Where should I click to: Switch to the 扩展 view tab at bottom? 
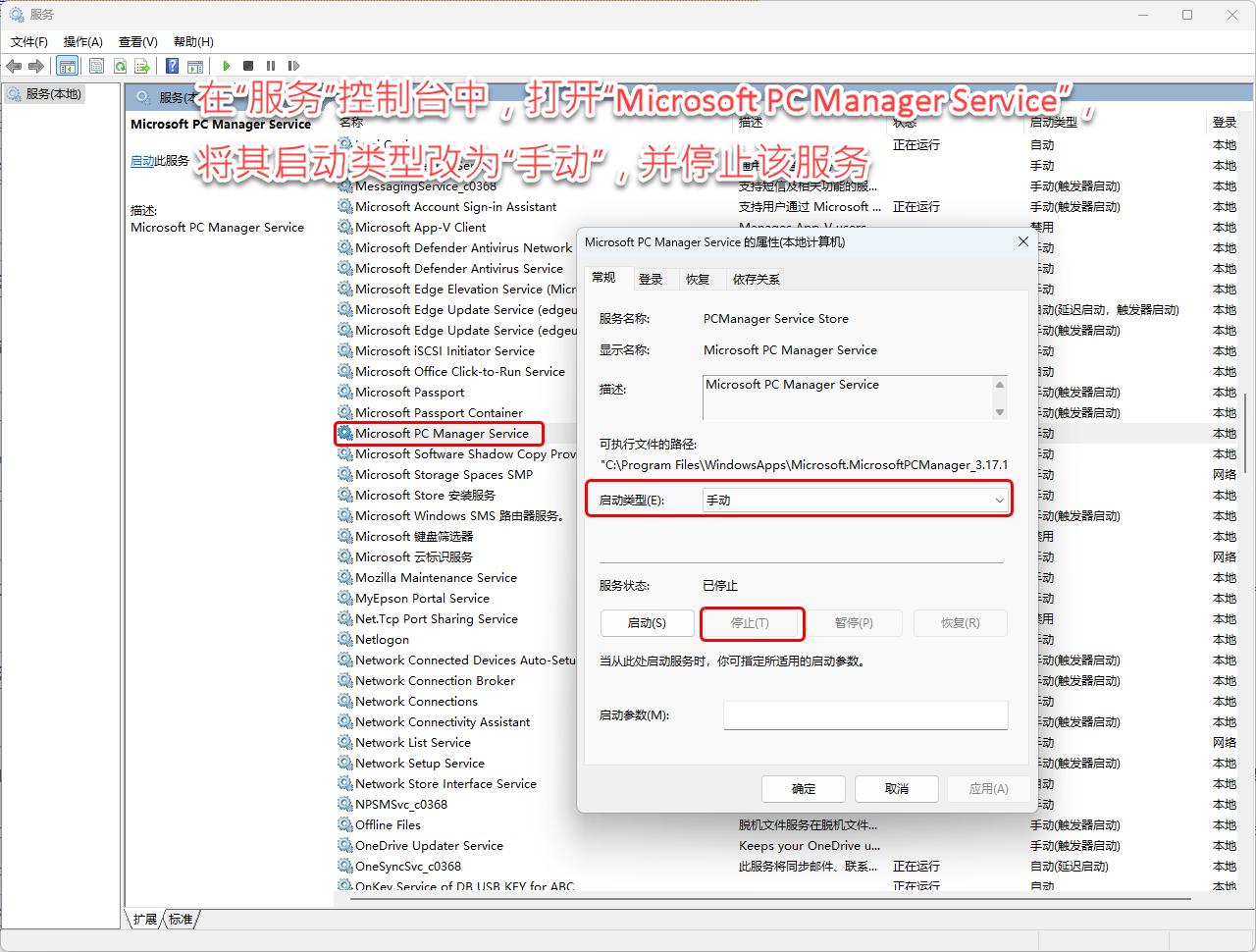(145, 920)
